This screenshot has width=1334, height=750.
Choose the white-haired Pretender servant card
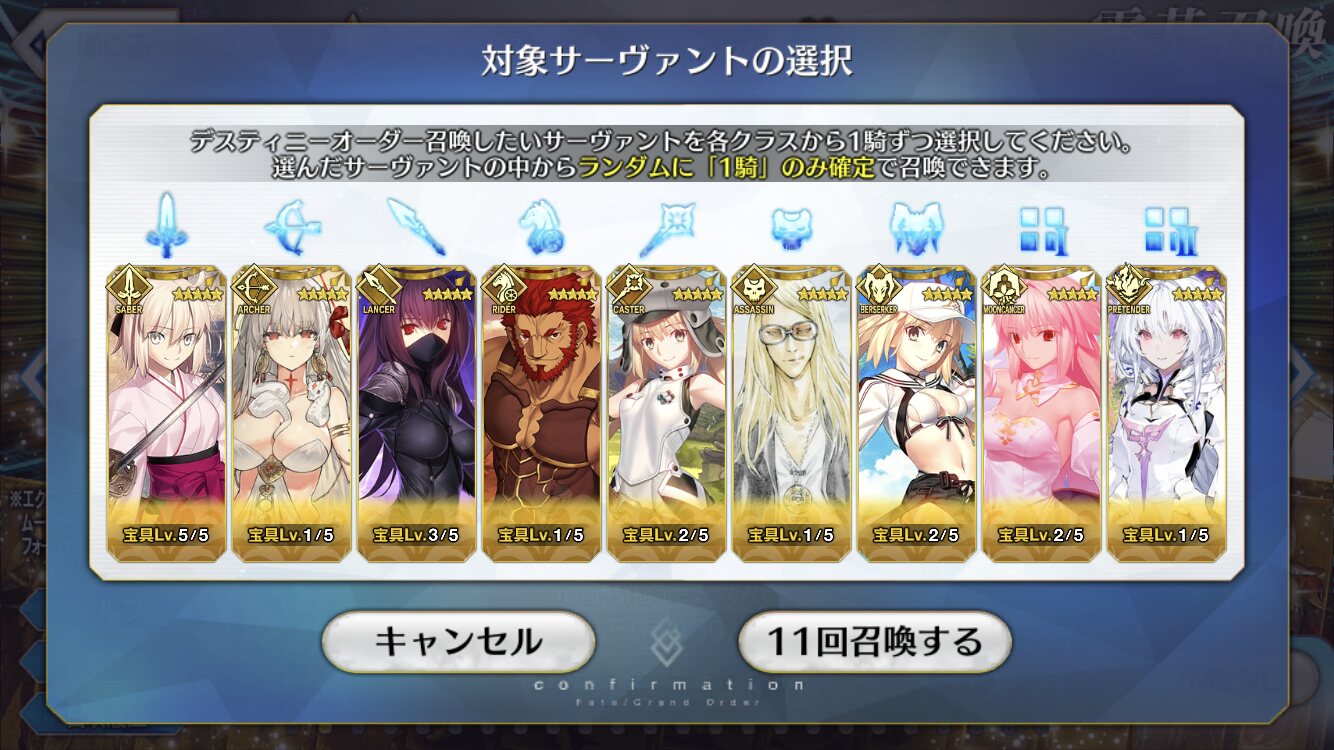(1166, 413)
